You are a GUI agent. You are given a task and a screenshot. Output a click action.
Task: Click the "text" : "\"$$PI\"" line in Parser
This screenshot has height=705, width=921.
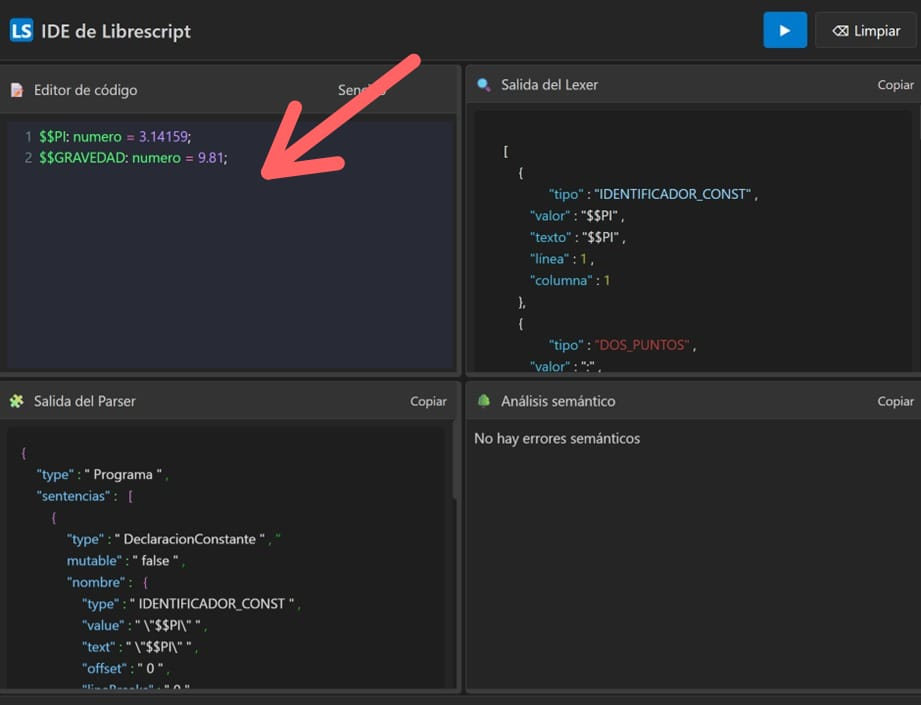[140, 647]
